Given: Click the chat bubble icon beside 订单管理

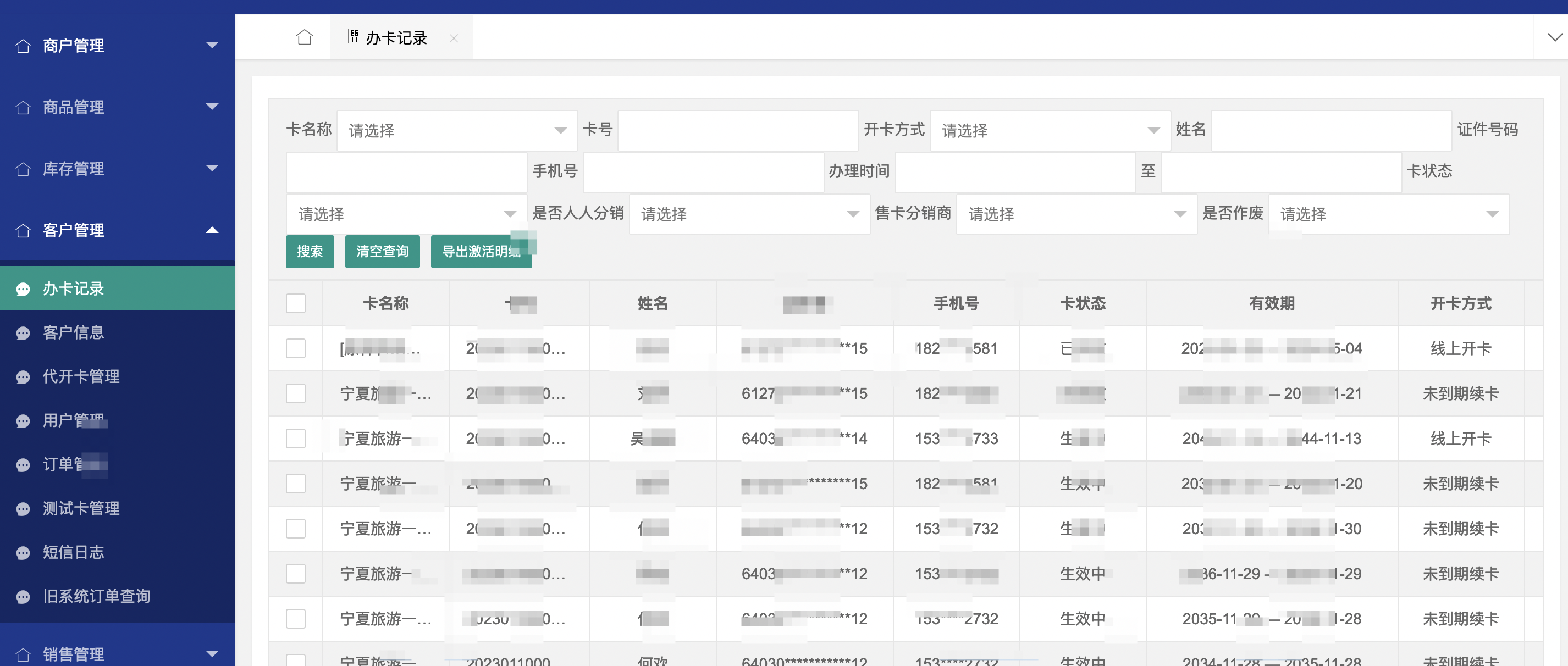Looking at the screenshot, I should pos(23,465).
